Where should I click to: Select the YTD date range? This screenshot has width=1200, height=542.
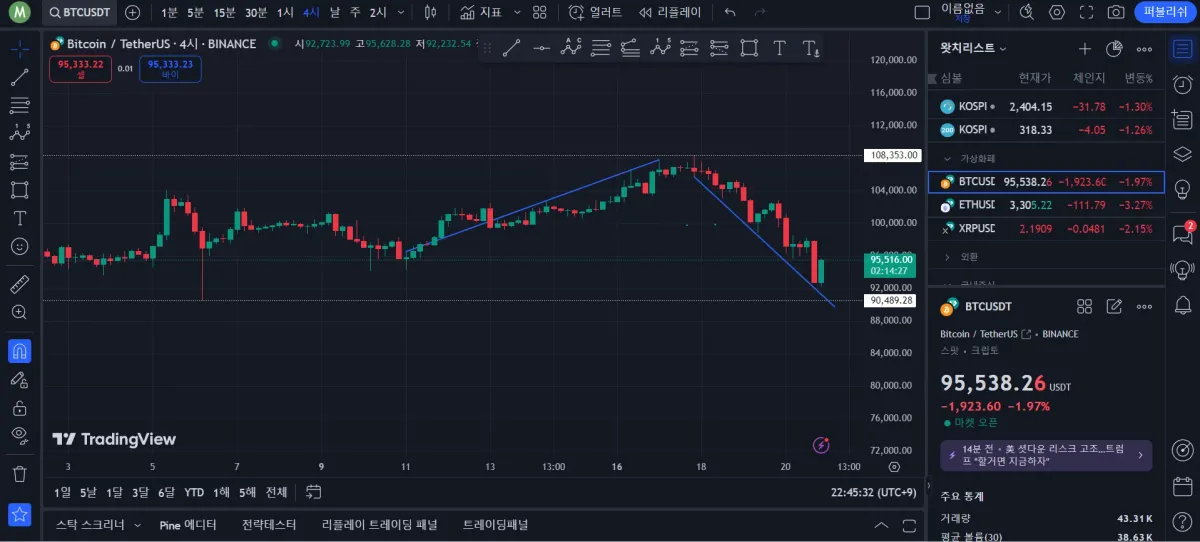(x=194, y=492)
